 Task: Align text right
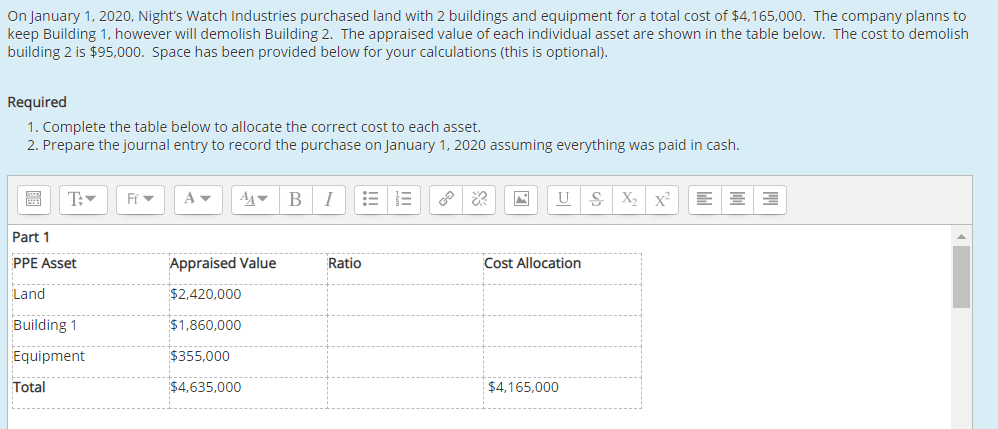[770, 199]
